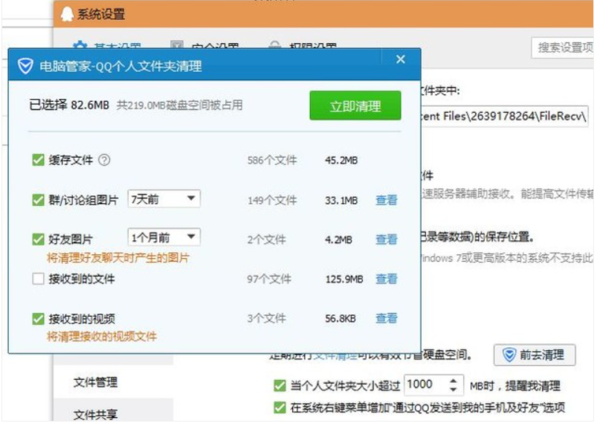Image resolution: width=600 pixels, height=429 pixels.
Task: Open the 7天前 dropdown for 群/讨论组图片
Action: pos(164,199)
